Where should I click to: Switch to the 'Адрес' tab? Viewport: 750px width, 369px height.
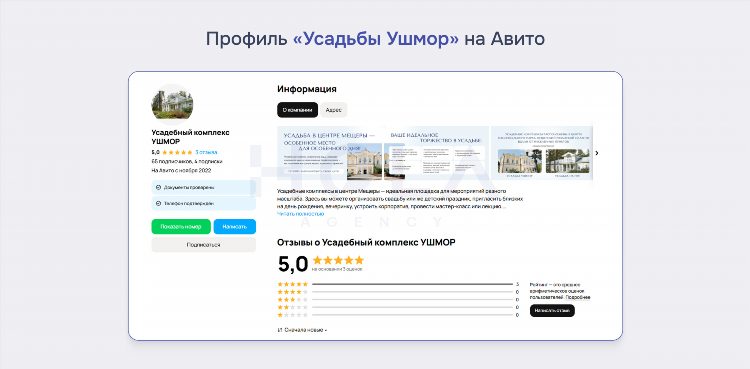333,110
